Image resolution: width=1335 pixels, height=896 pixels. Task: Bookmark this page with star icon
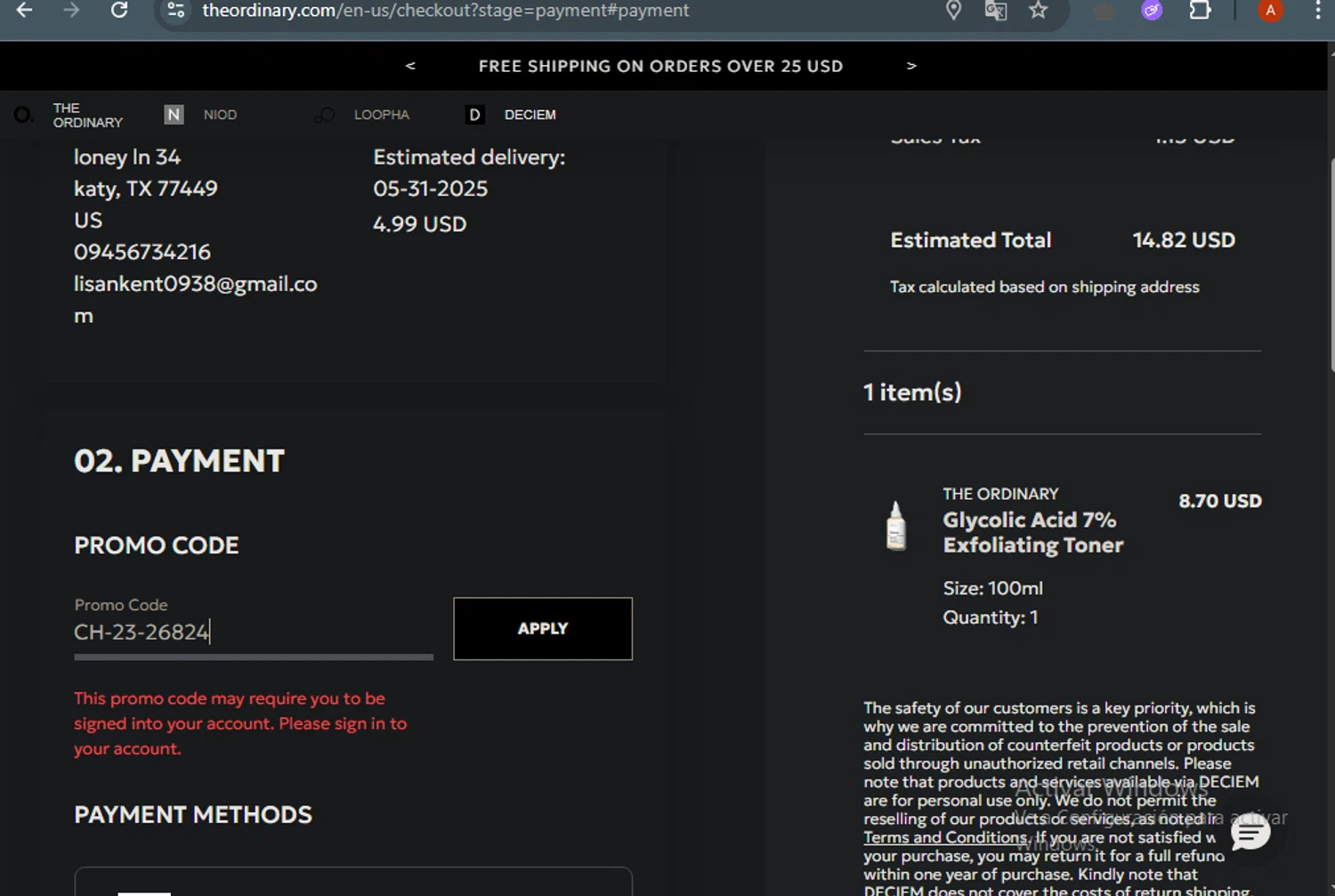pos(1038,11)
